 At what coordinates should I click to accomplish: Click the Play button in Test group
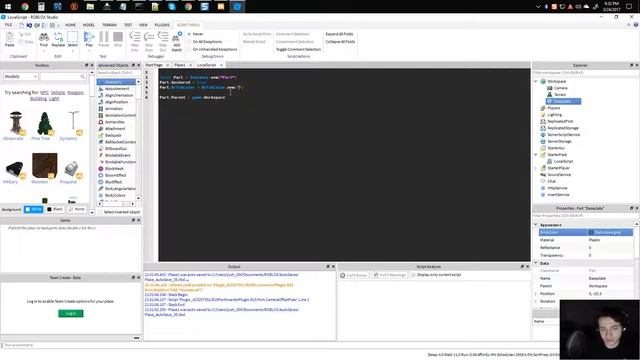tap(89, 37)
